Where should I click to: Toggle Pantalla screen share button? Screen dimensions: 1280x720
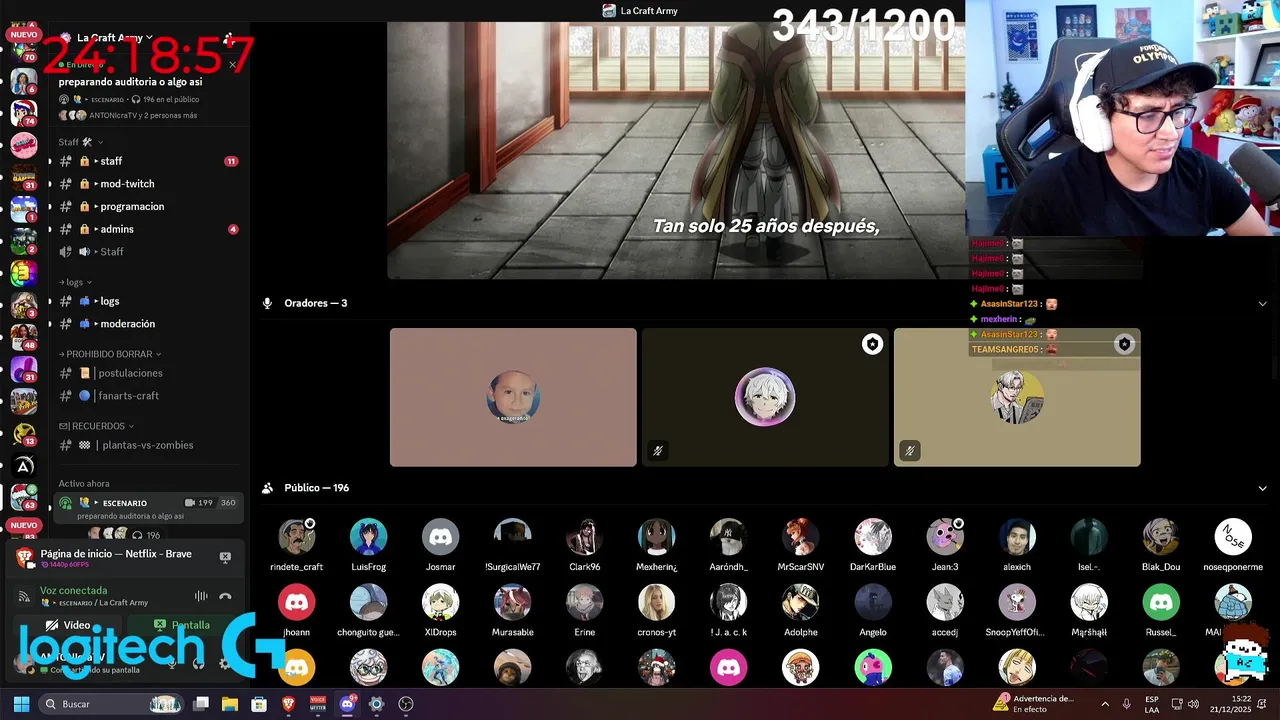pyautogui.click(x=182, y=625)
